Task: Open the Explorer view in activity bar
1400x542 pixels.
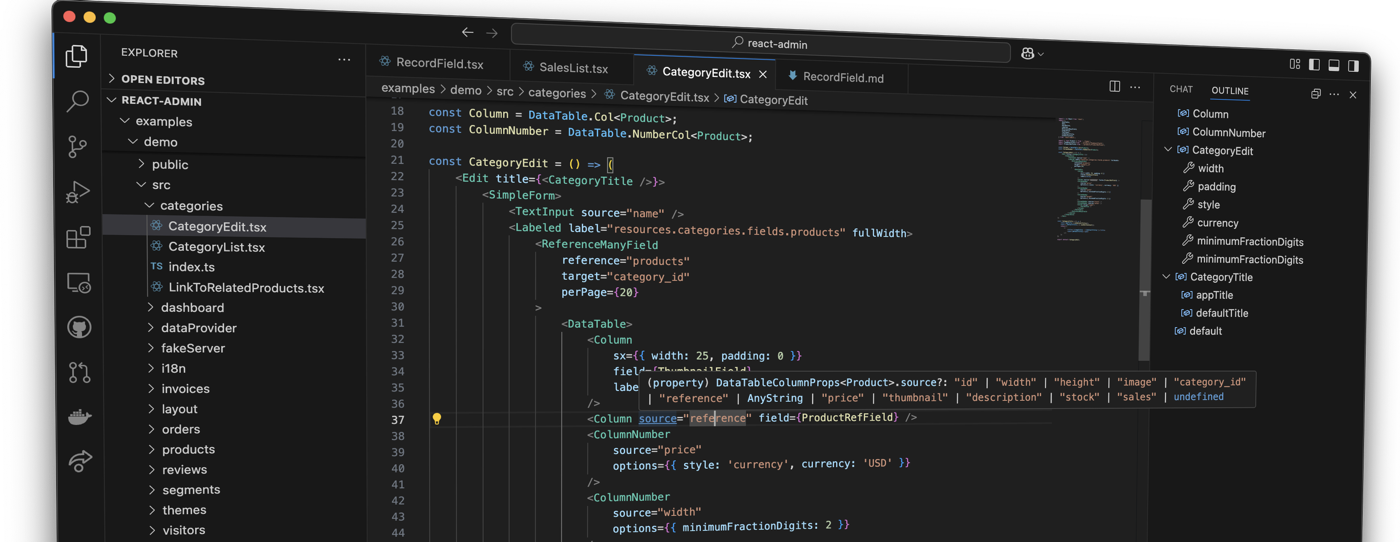Action: pos(77,57)
